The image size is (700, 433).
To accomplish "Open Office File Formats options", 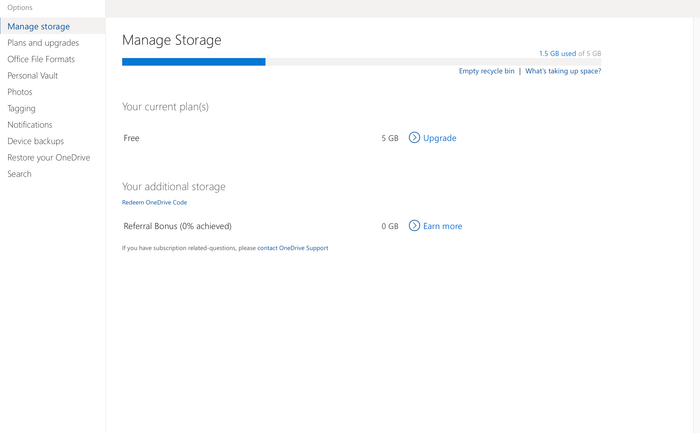I will pyautogui.click(x=41, y=59).
